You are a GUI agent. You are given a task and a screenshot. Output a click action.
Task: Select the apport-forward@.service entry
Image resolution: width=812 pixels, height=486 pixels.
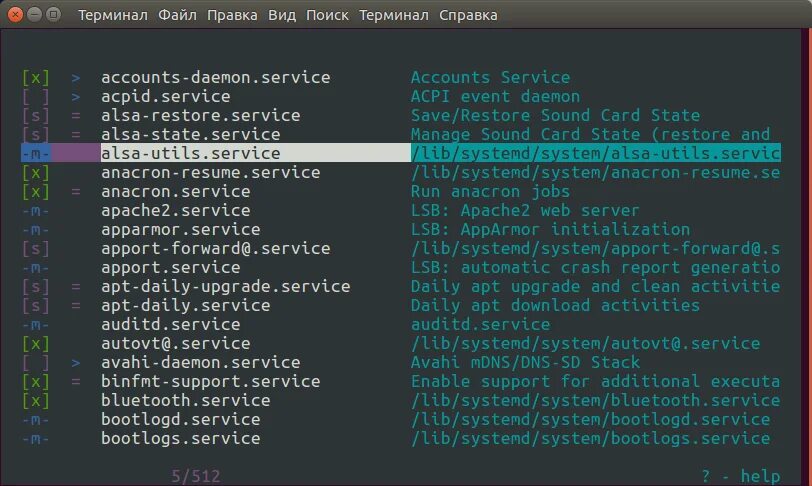pyautogui.click(x=215, y=249)
